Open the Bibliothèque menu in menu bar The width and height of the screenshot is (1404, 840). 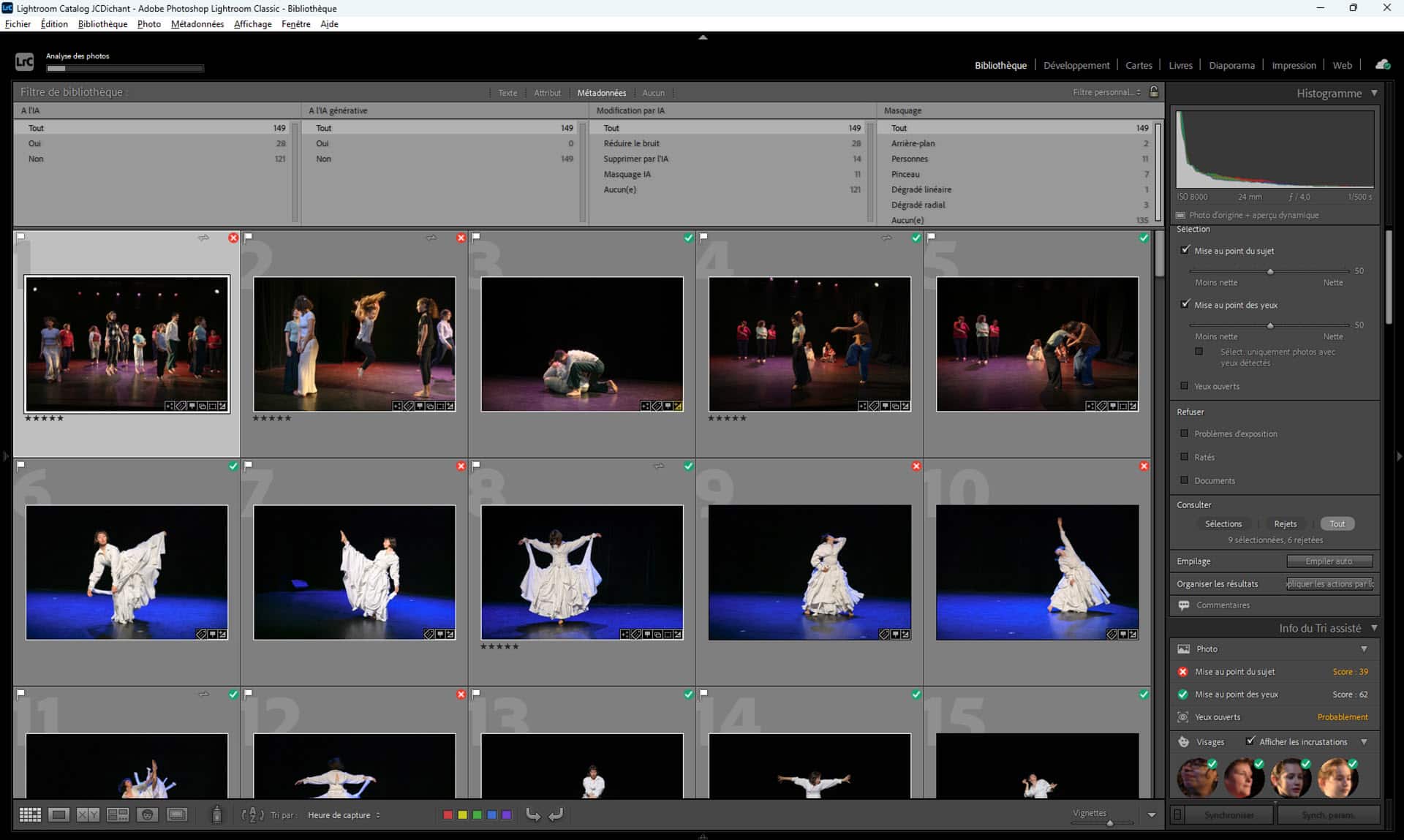[102, 24]
